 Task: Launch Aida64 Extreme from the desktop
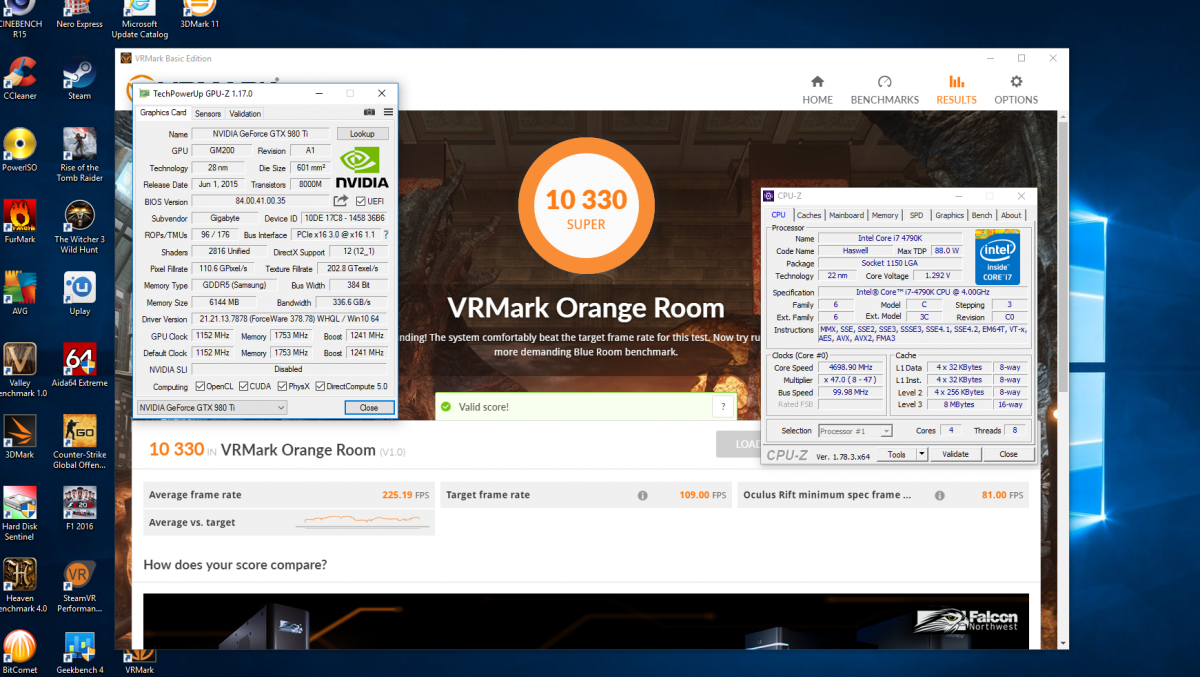coord(80,365)
